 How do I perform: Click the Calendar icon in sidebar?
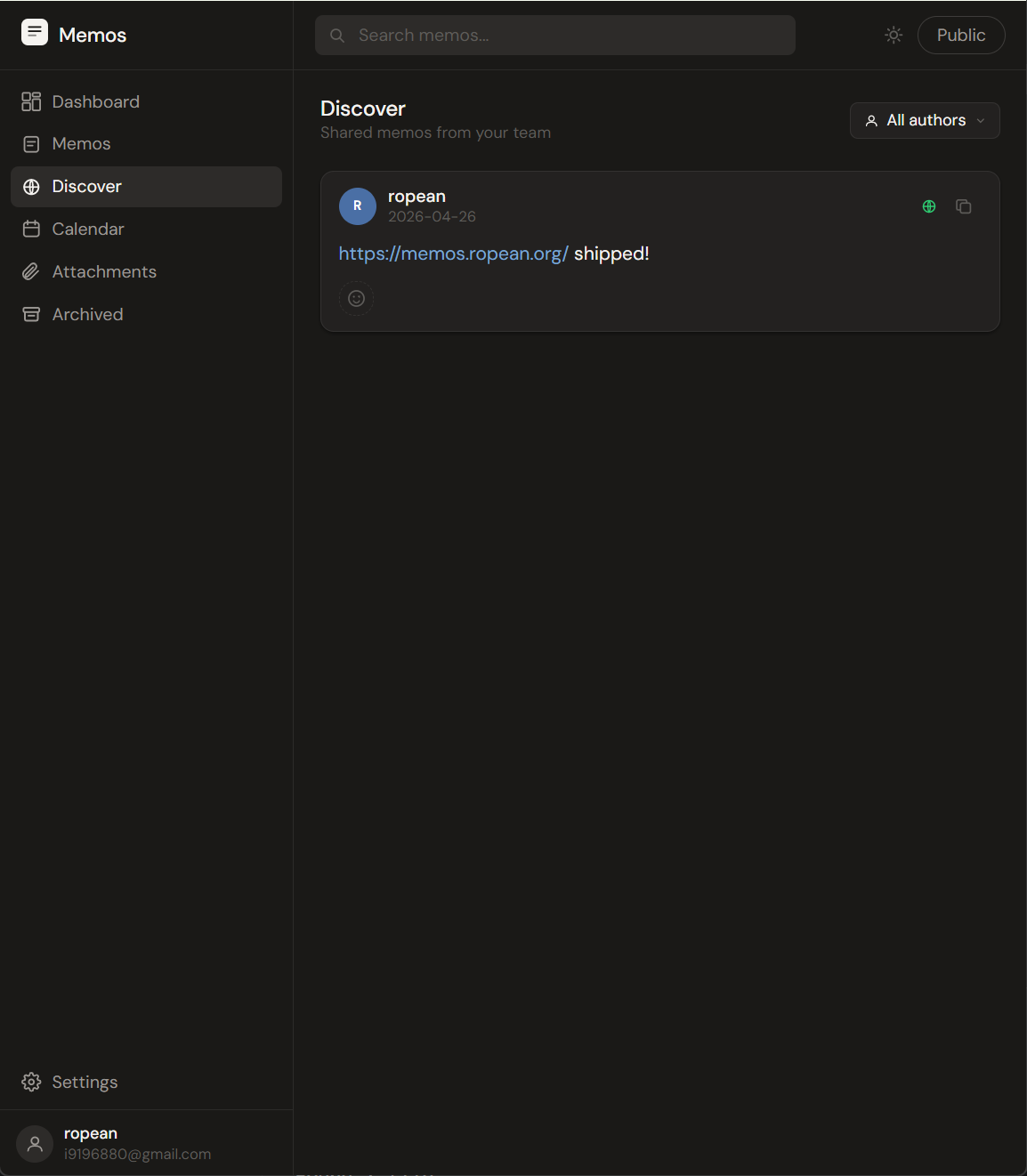point(31,229)
